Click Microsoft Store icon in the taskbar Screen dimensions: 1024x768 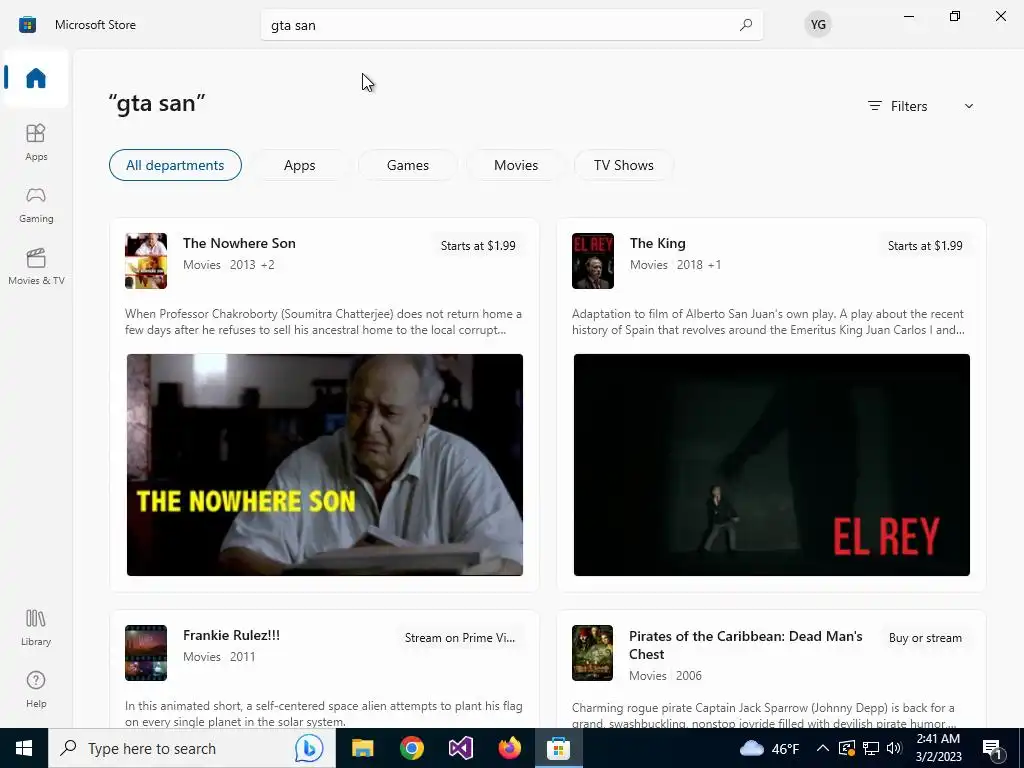[x=558, y=748]
